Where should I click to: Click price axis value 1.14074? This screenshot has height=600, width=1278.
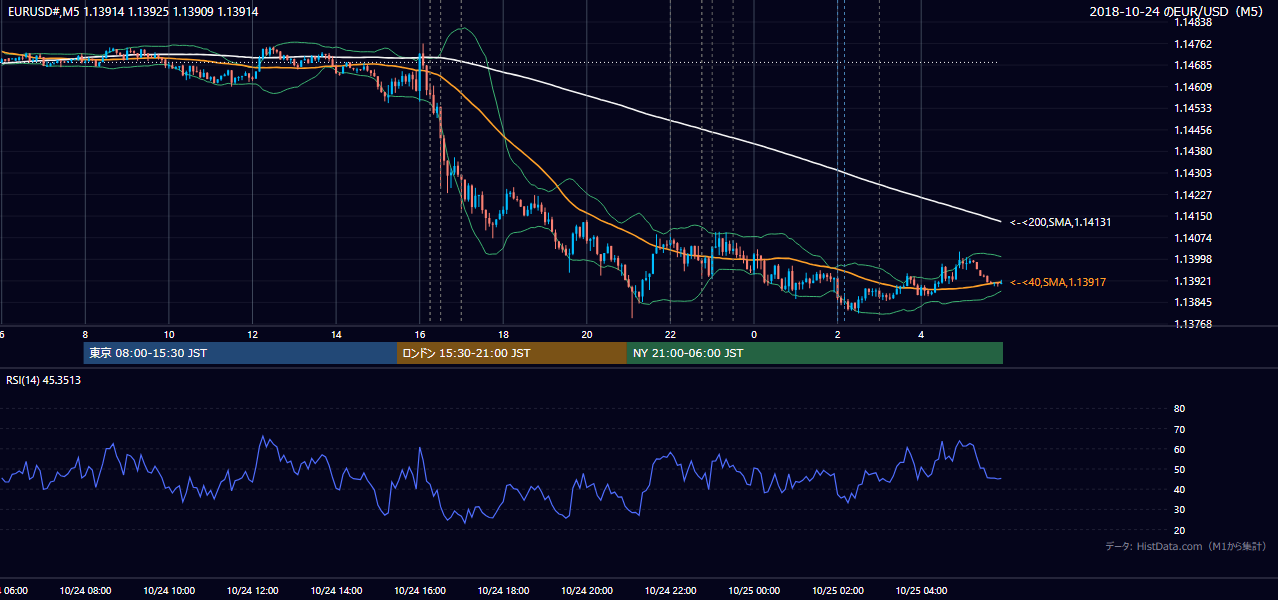click(1193, 238)
